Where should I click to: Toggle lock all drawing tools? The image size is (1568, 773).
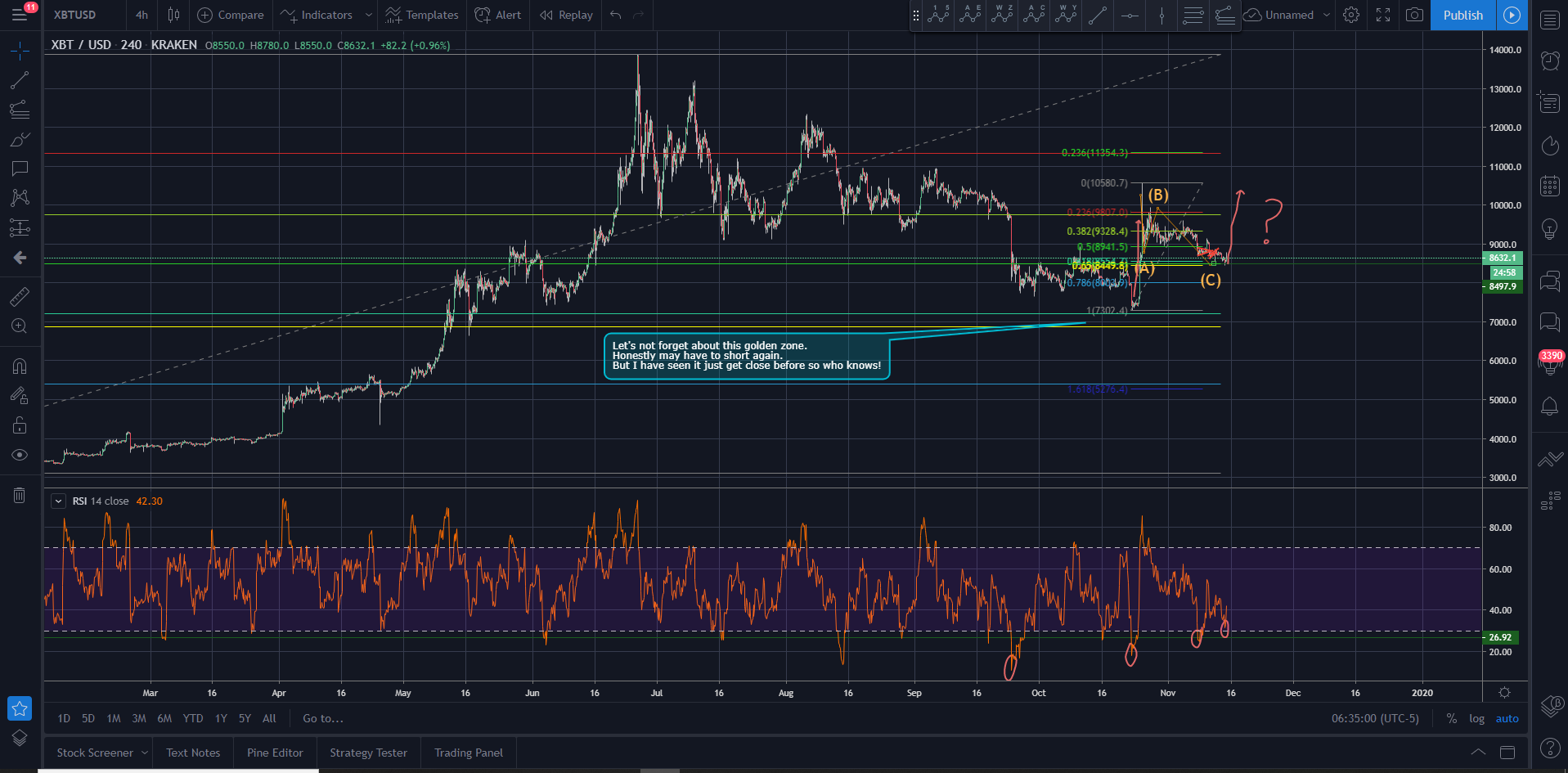(x=20, y=425)
